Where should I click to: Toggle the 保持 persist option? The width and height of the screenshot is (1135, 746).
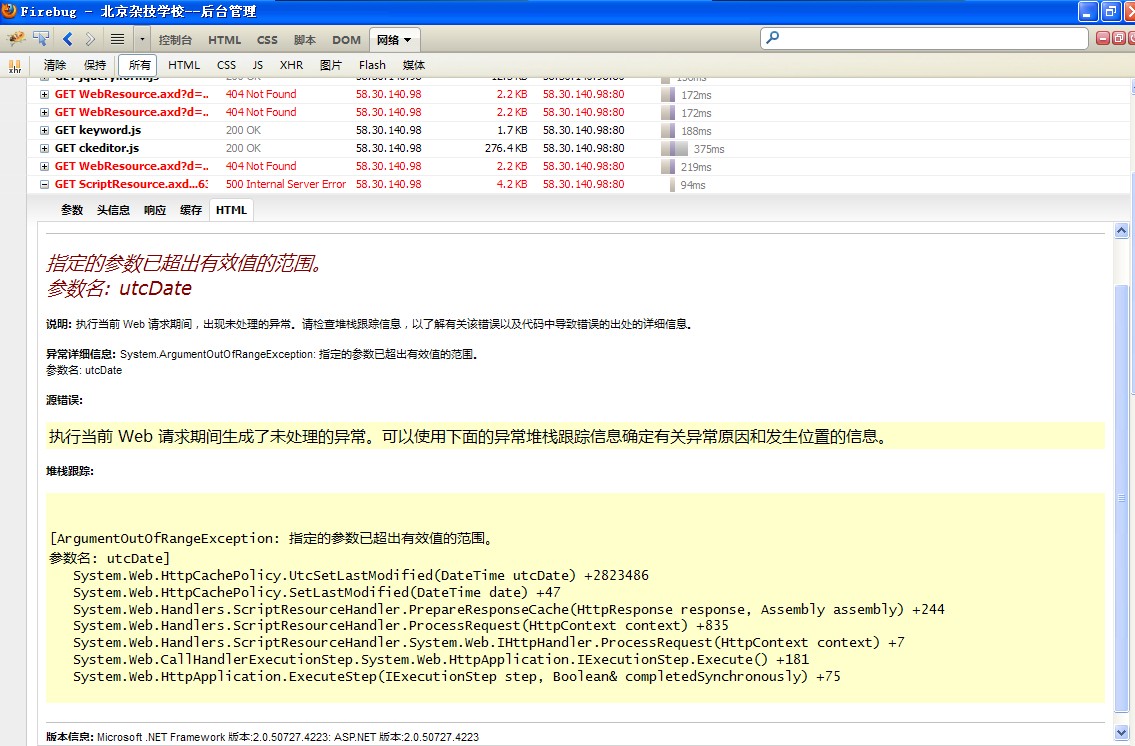(x=95, y=65)
